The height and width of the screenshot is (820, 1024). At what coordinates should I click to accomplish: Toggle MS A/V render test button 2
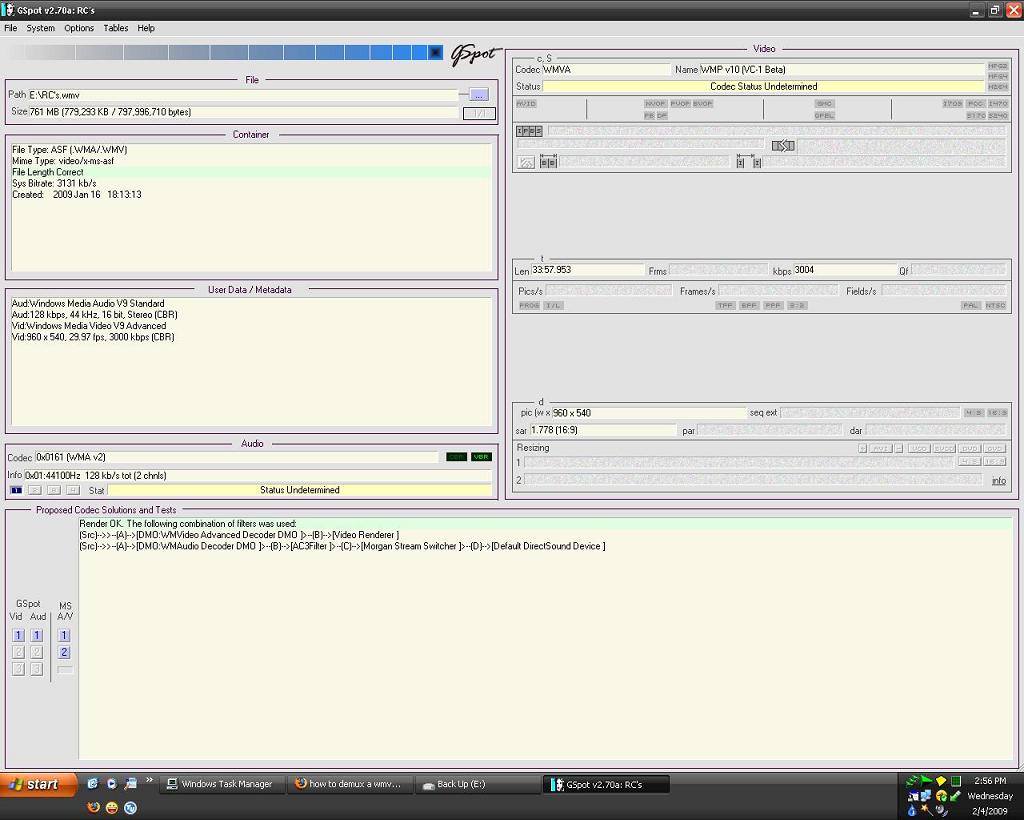(x=64, y=652)
